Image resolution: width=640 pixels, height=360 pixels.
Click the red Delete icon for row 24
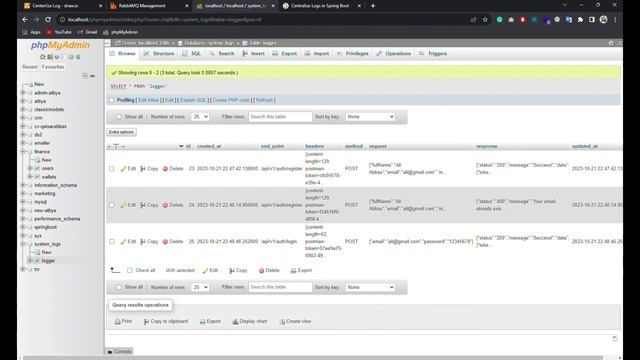(165, 205)
